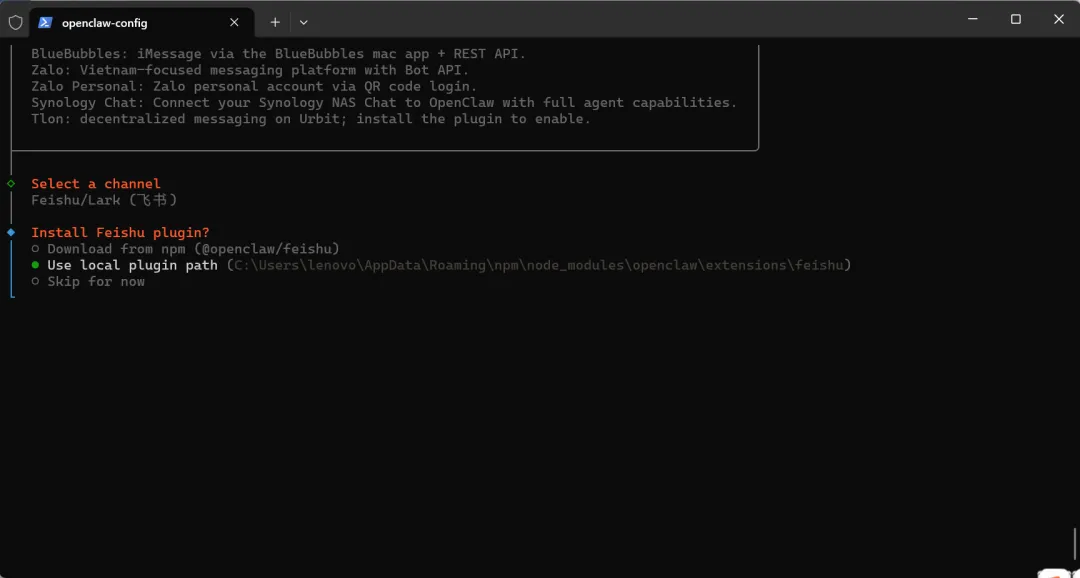The height and width of the screenshot is (578, 1080).
Task: Click blue diamond beside Install Feishu plugin
Action: tap(11, 232)
